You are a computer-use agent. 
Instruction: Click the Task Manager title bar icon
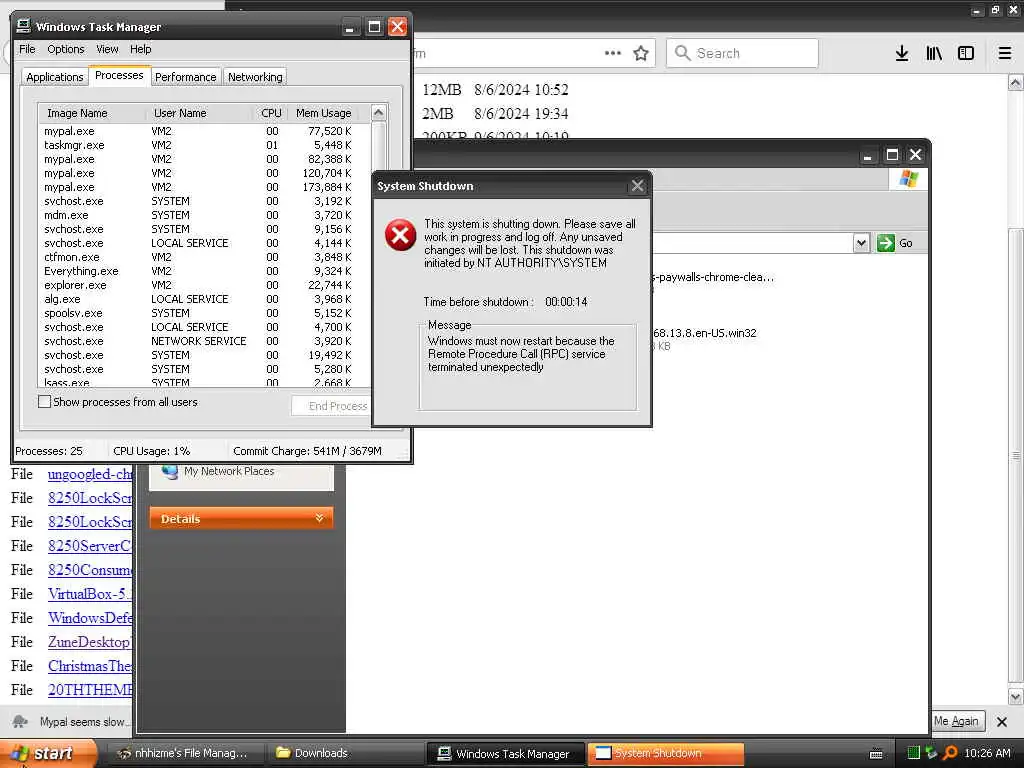tap(24, 26)
